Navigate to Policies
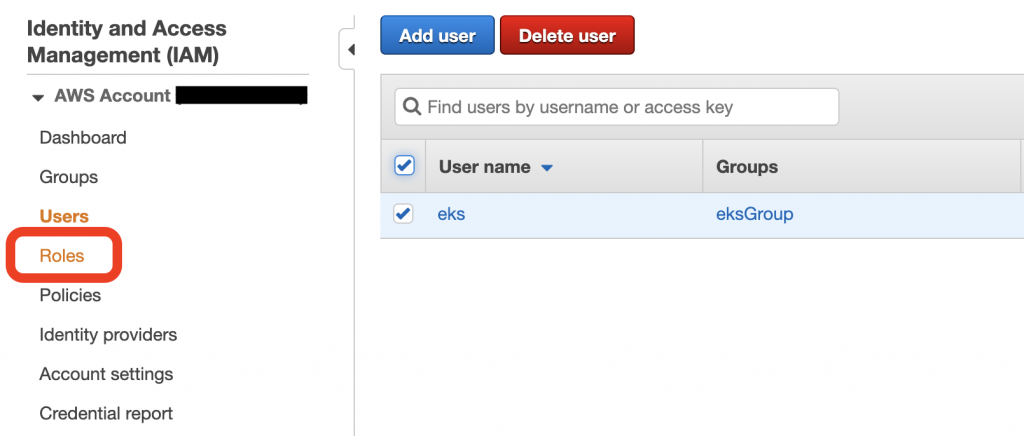Screen dimensions: 1024x436 (70, 295)
